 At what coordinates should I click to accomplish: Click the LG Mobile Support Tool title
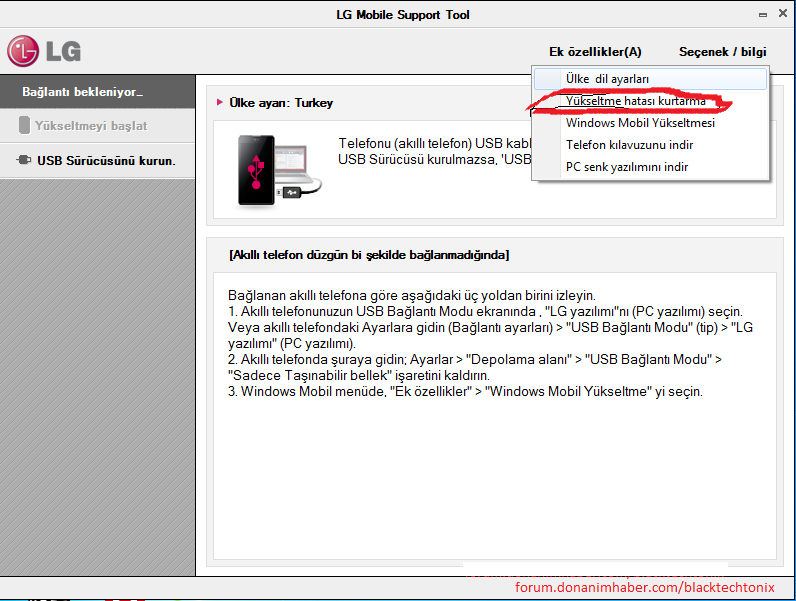point(403,15)
